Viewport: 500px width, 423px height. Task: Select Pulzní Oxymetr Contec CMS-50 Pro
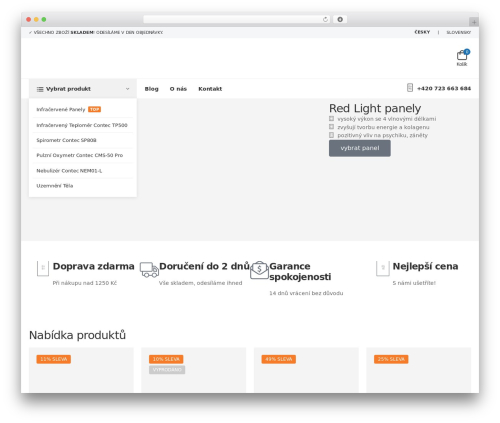pyautogui.click(x=80, y=155)
